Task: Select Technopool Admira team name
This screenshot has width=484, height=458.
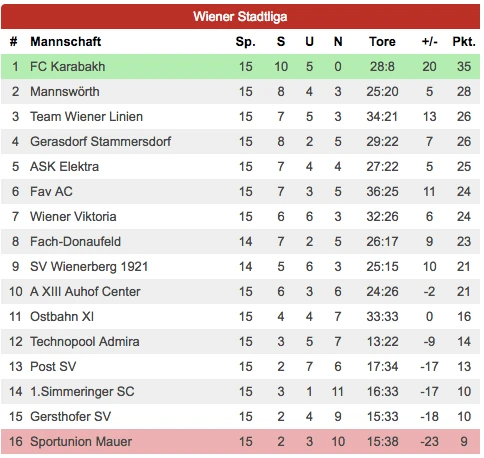Action: pyautogui.click(x=85, y=341)
